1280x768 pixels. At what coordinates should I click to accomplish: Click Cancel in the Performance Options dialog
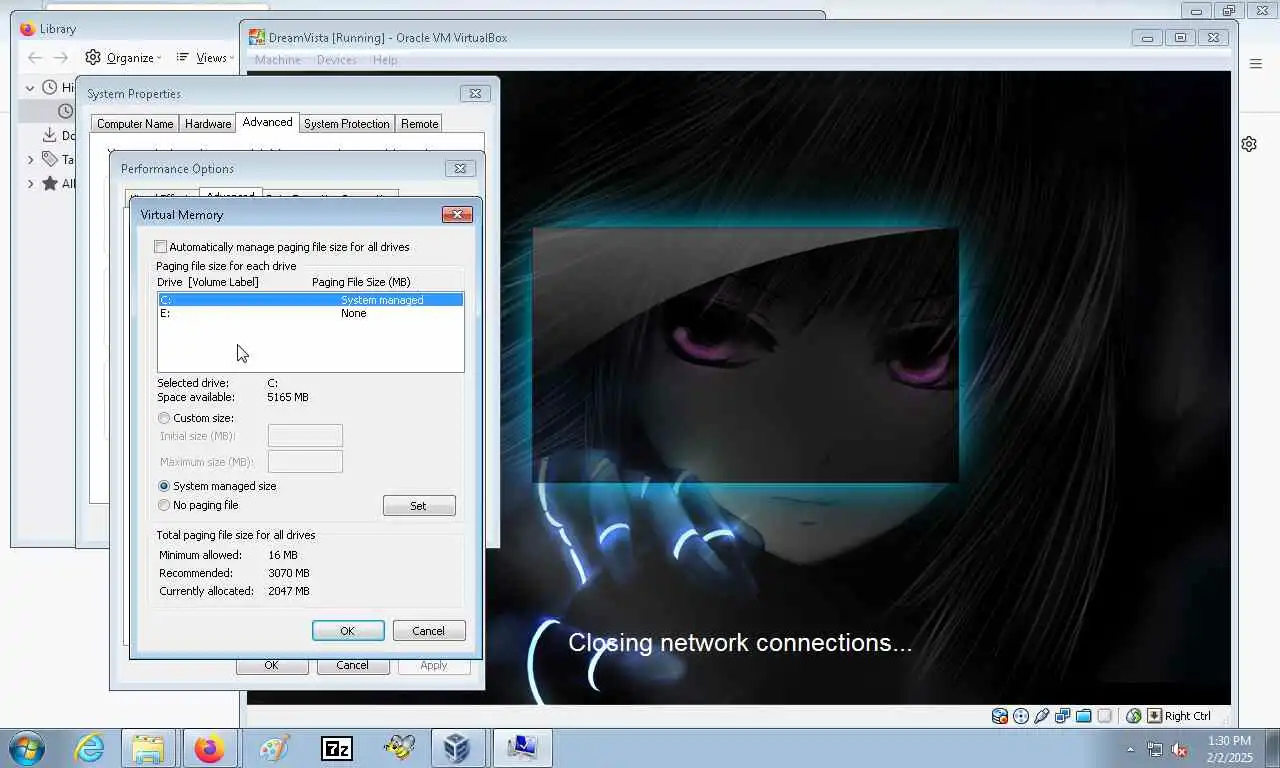pyautogui.click(x=353, y=666)
